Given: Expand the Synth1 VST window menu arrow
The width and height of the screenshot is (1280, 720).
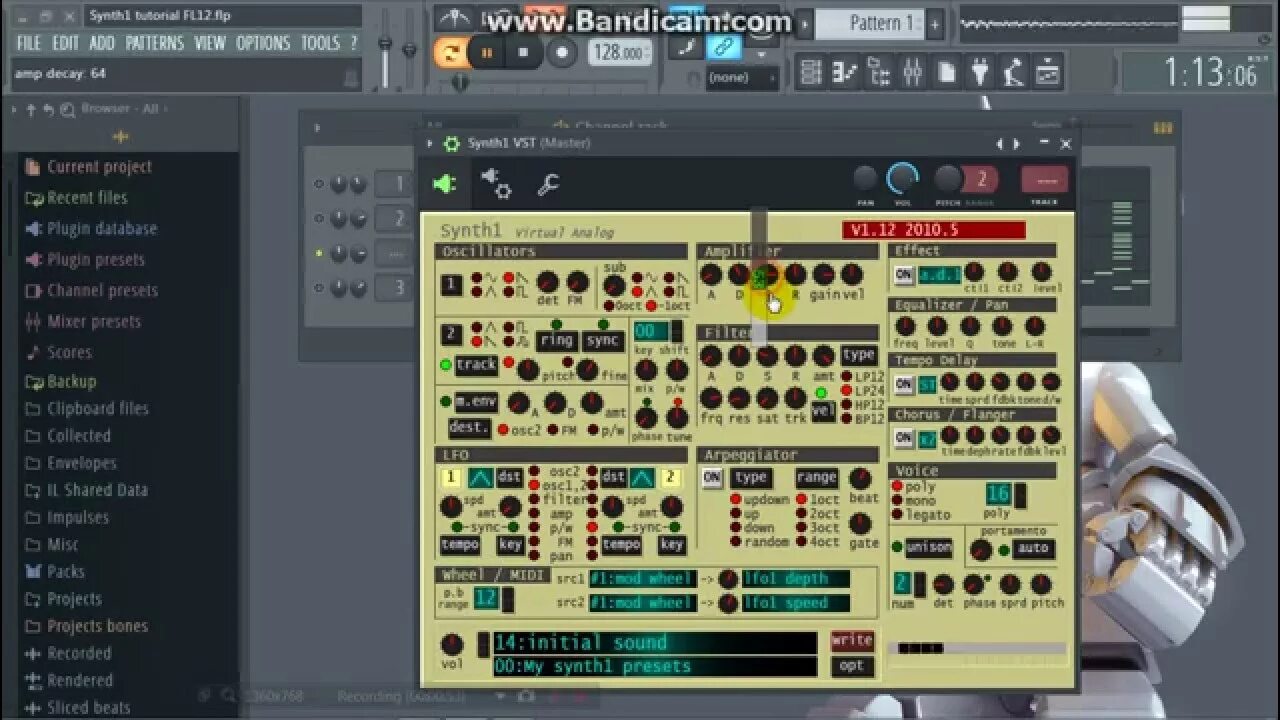Looking at the screenshot, I should (x=430, y=144).
